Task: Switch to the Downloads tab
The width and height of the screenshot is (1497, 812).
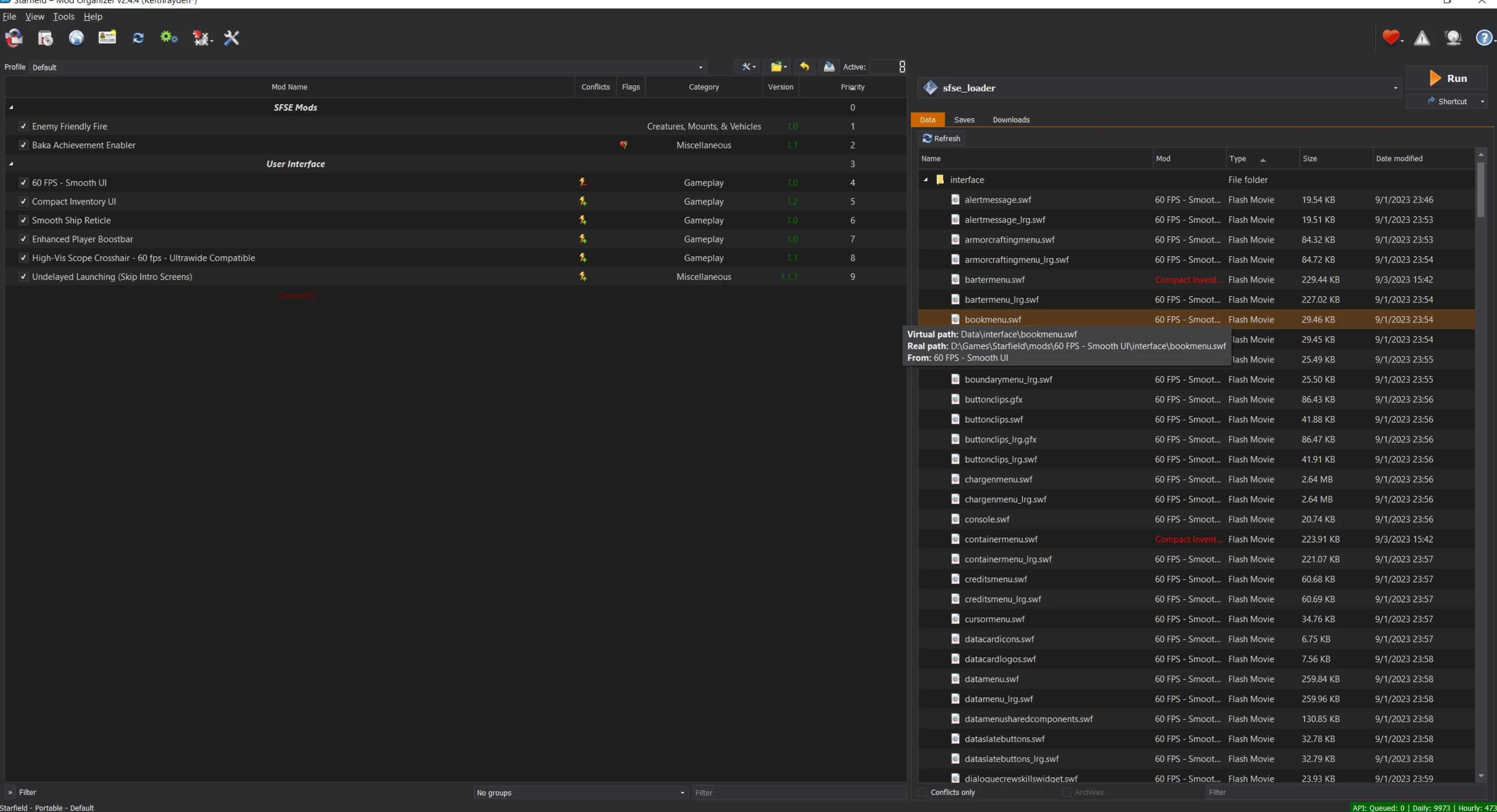Action: click(x=1010, y=120)
